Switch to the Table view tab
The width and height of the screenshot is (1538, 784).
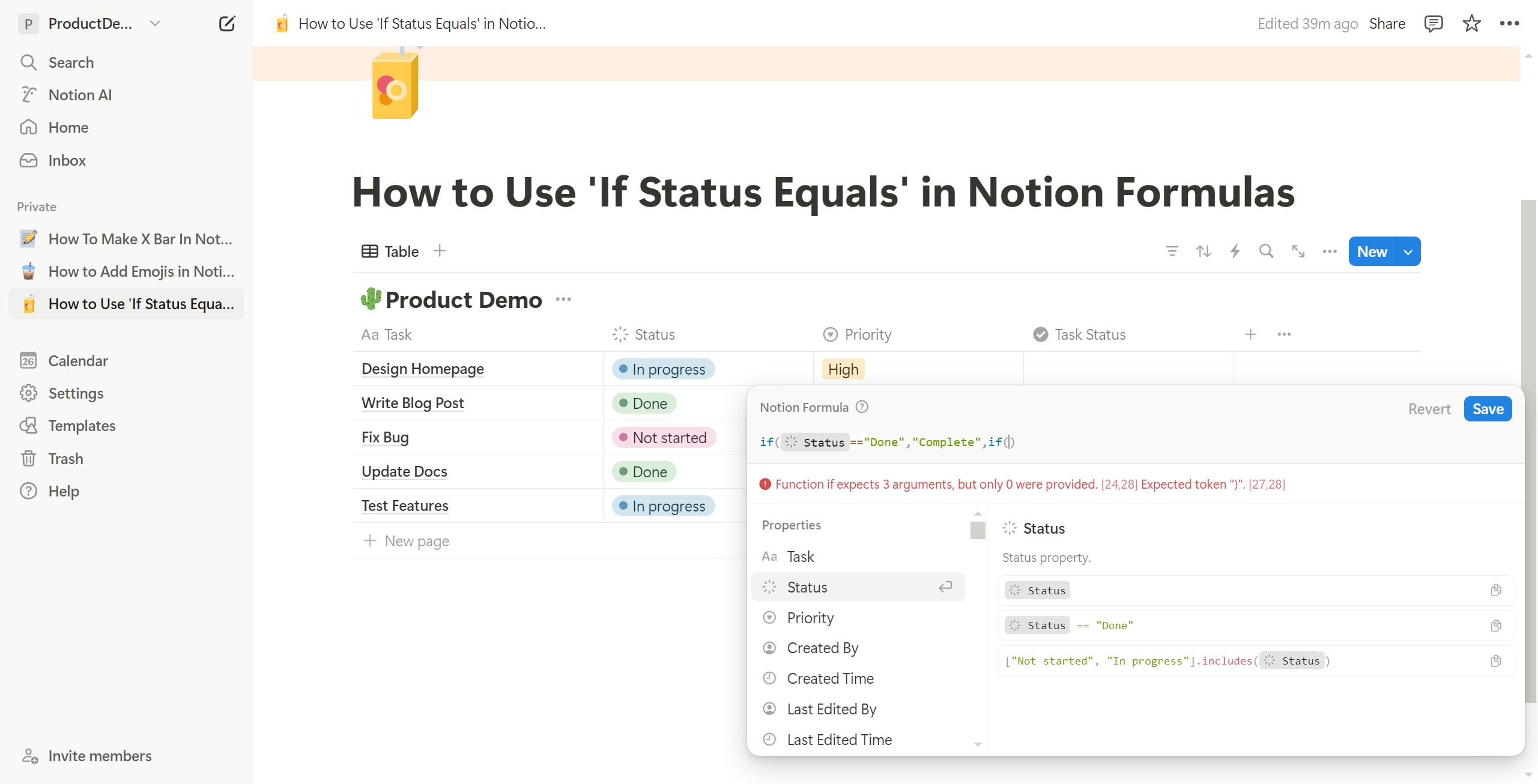(x=390, y=252)
